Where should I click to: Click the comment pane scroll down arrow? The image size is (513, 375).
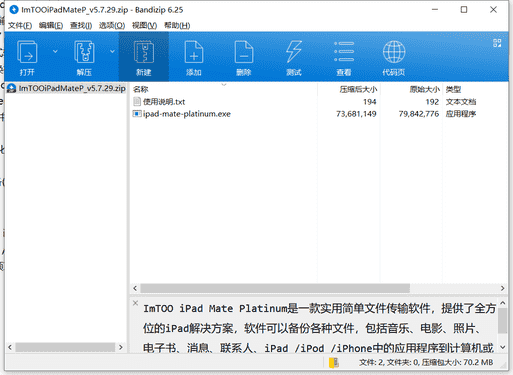pos(503,347)
